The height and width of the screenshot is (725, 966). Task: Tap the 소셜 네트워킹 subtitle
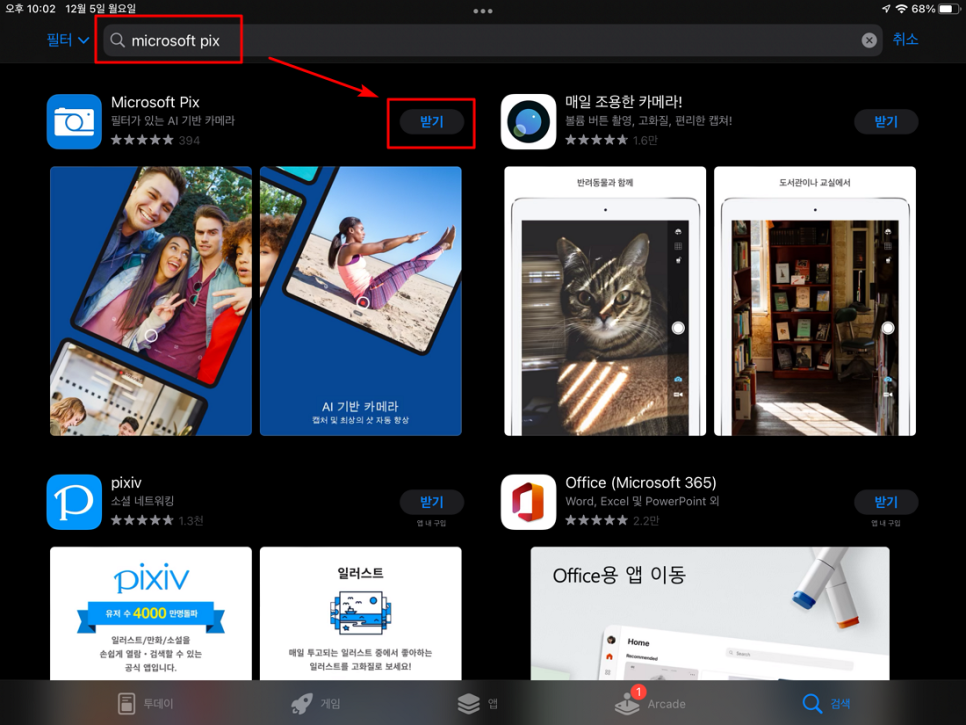[x=142, y=501]
